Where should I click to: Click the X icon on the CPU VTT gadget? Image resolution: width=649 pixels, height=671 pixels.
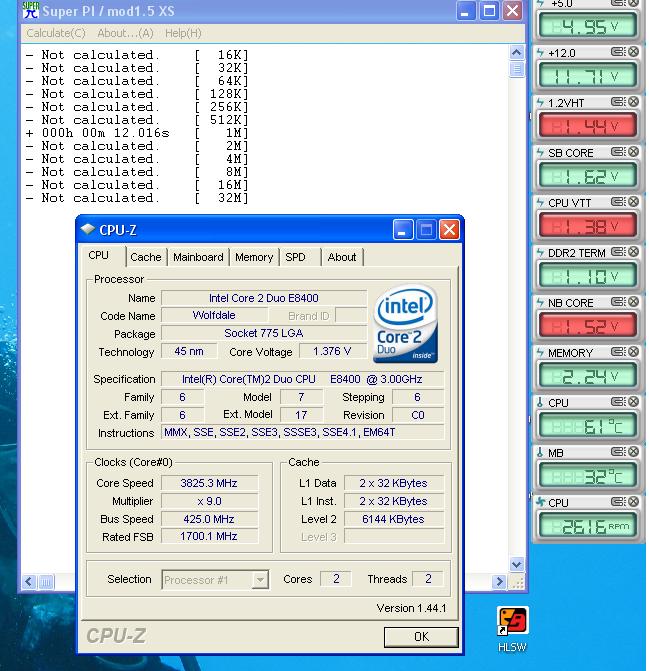pos(634,202)
